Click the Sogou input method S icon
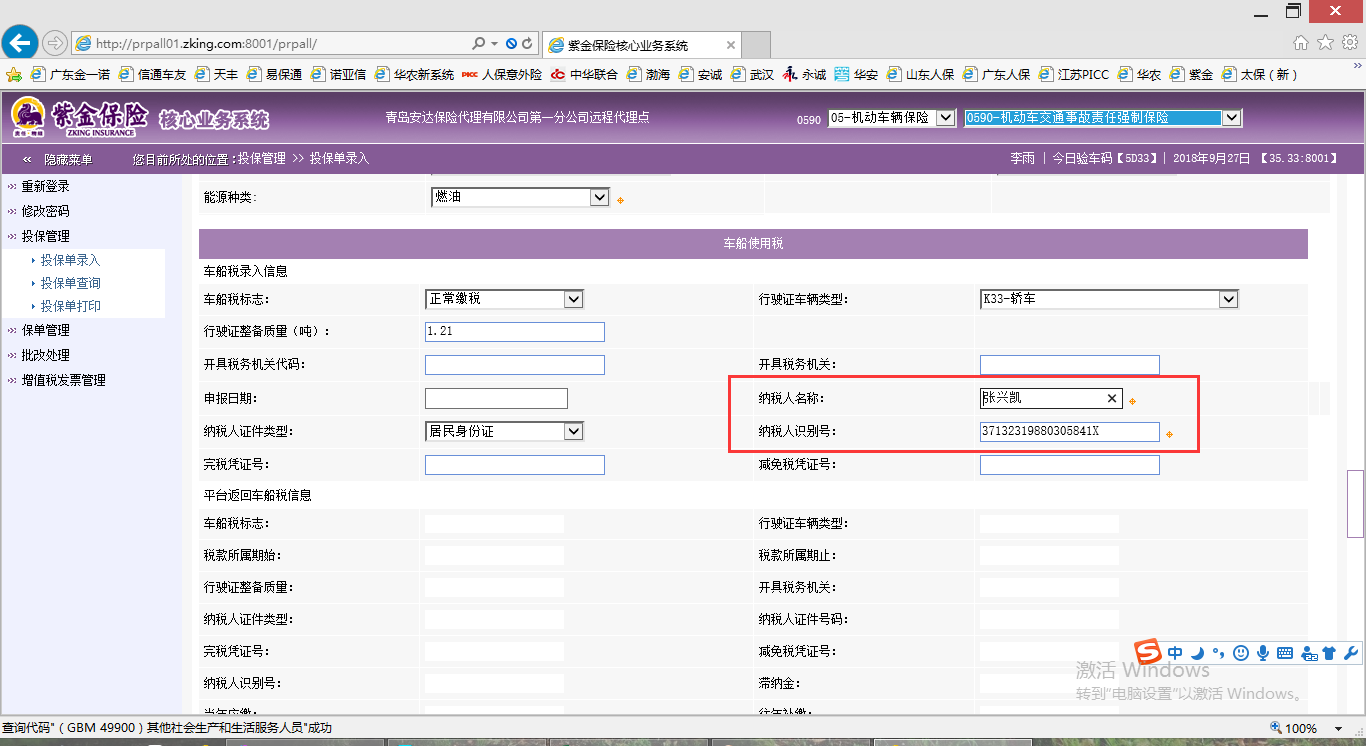This screenshot has height=746, width=1366. 1149,652
